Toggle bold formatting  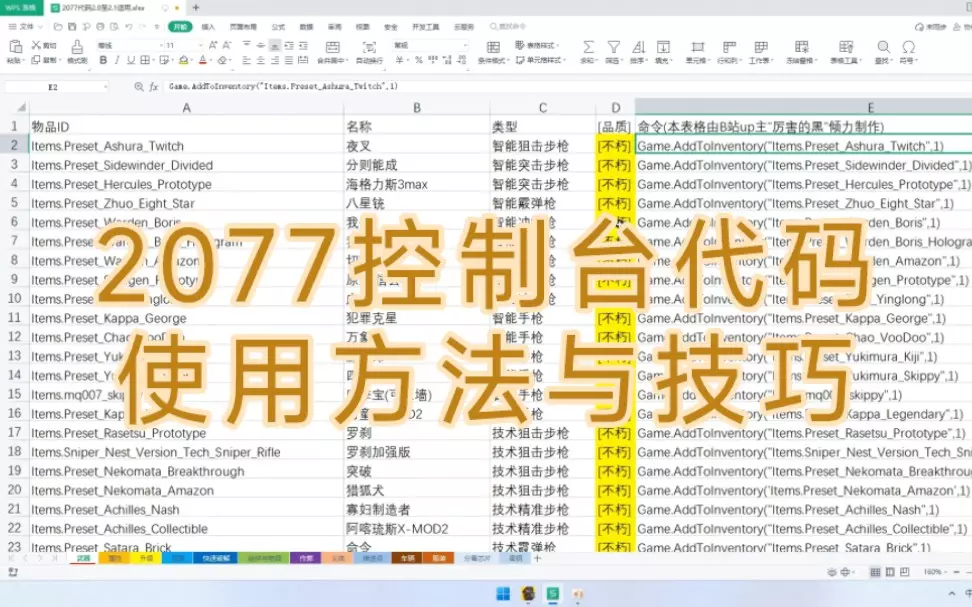103,60
